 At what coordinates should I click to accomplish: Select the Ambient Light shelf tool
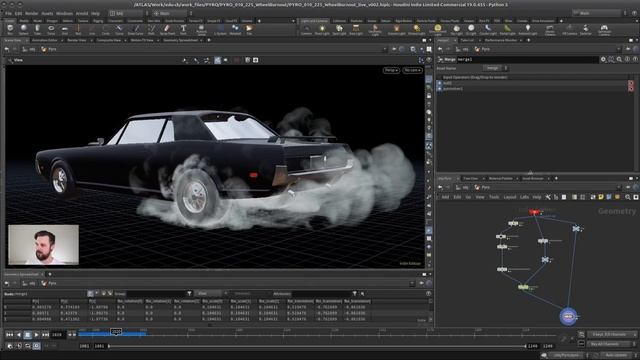tap(528, 29)
